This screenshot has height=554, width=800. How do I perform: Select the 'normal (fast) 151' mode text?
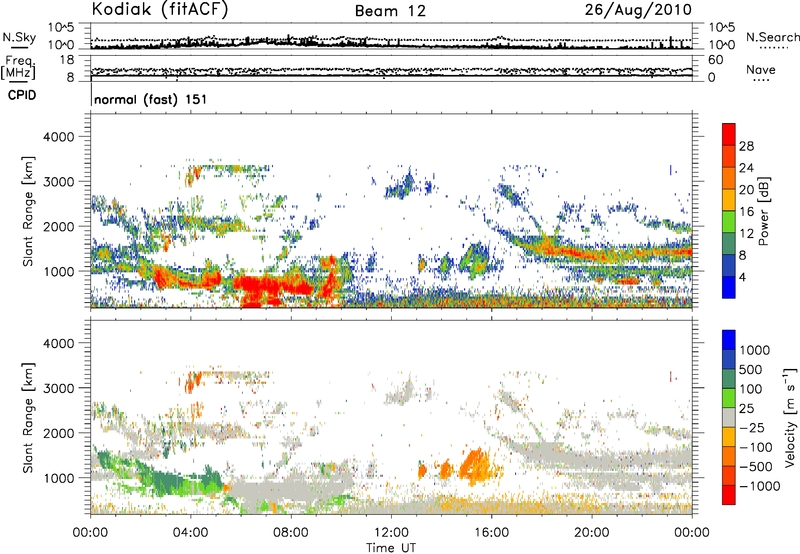(151, 99)
